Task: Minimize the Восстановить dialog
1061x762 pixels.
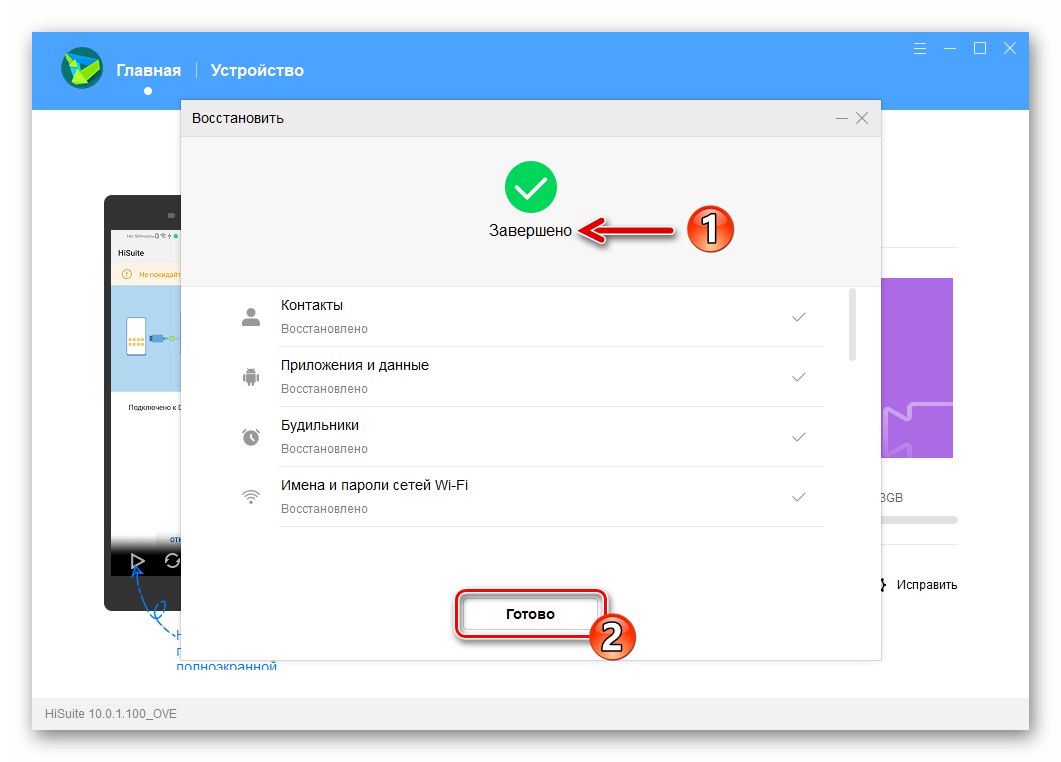Action: 842,118
